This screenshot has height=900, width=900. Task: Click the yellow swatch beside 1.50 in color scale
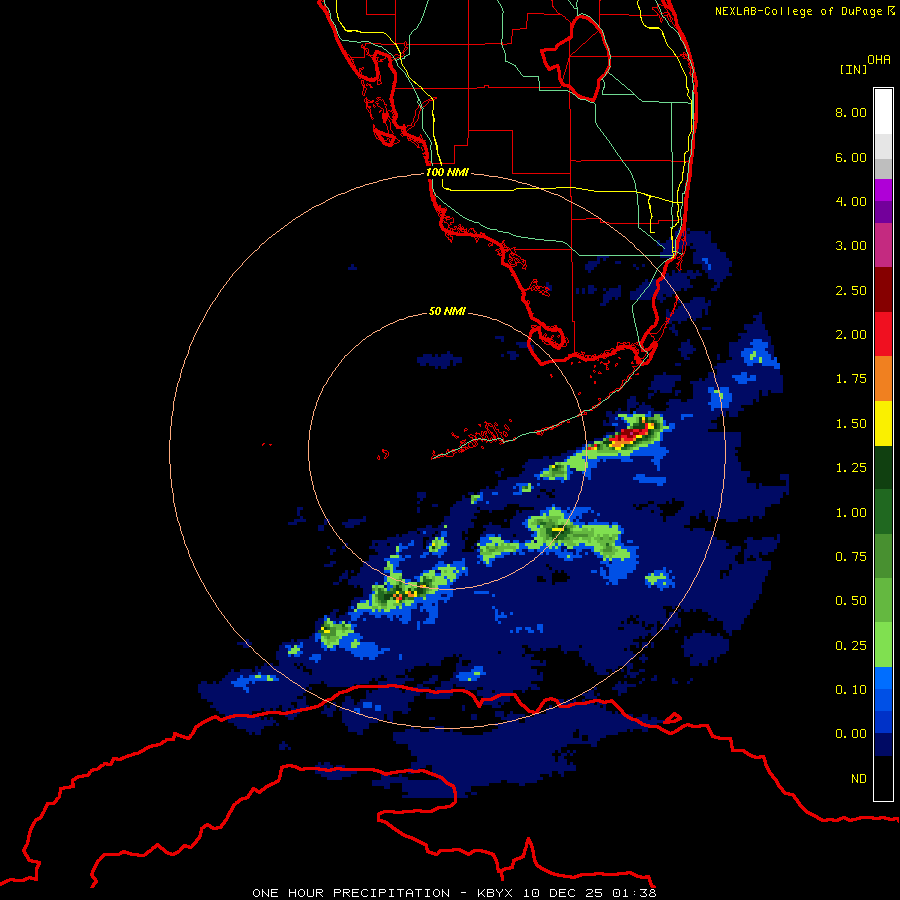pyautogui.click(x=883, y=423)
